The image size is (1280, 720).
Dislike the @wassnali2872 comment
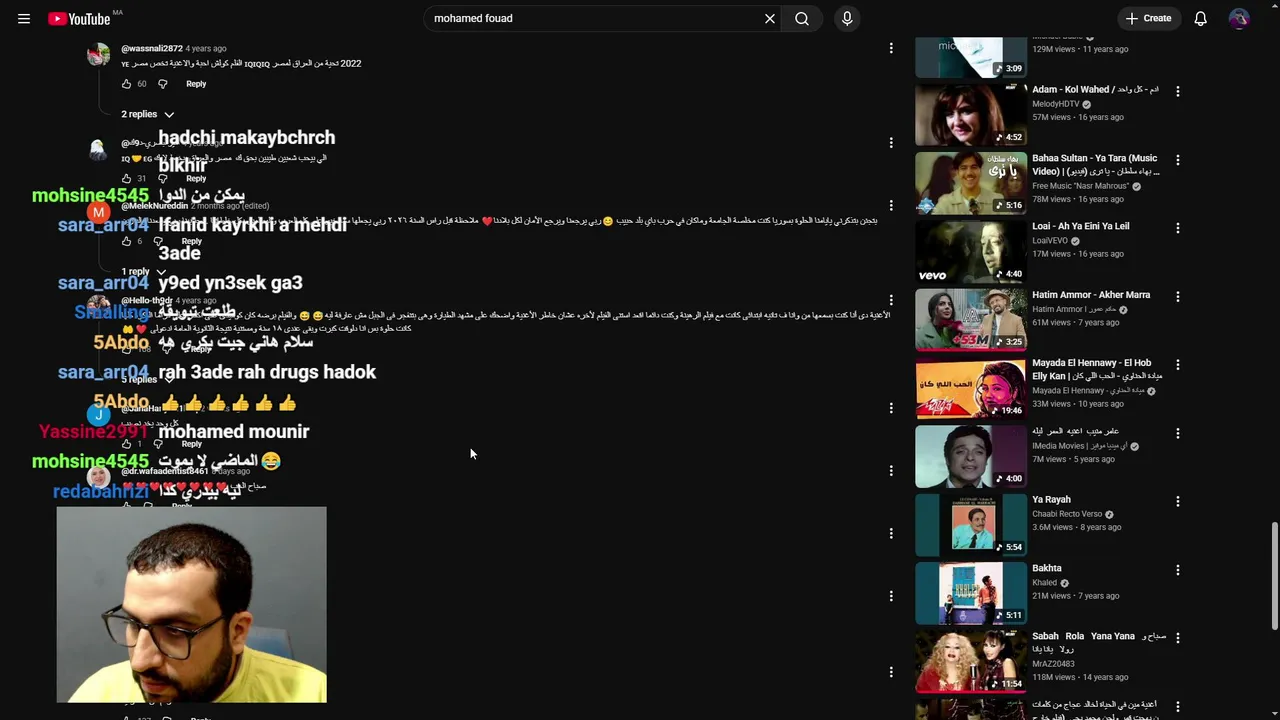pos(163,84)
